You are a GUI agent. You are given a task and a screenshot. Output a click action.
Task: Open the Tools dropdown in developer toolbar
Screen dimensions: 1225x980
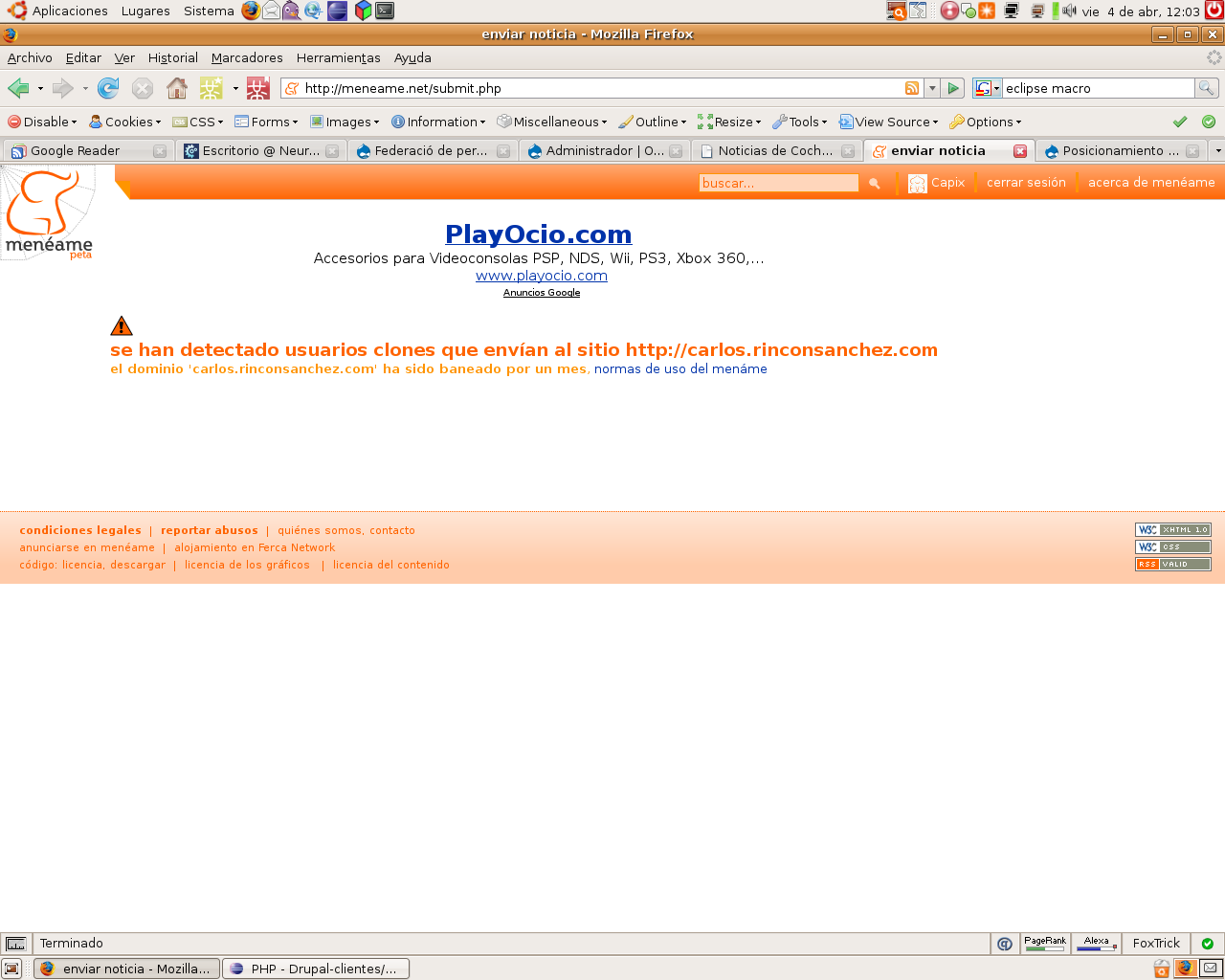tap(800, 122)
